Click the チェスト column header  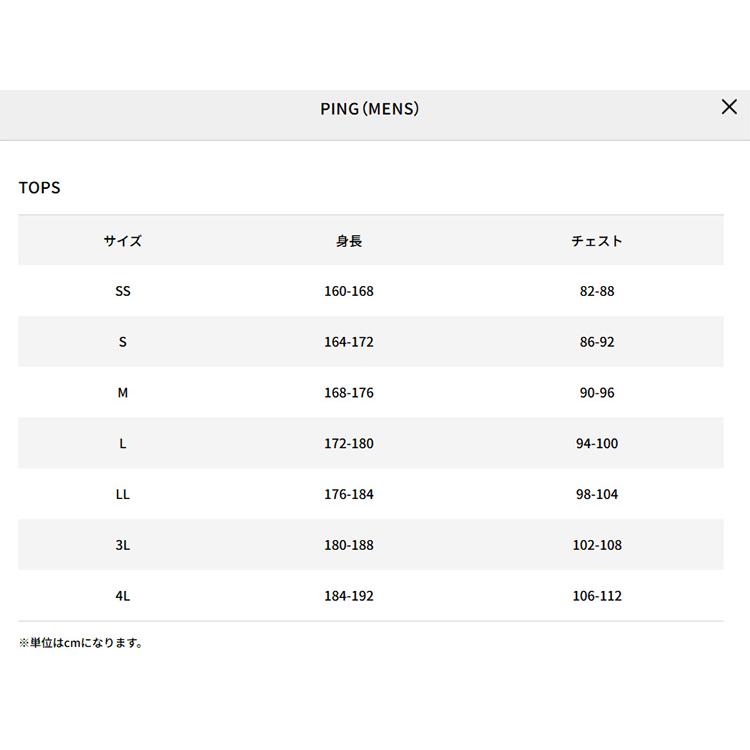pos(597,241)
